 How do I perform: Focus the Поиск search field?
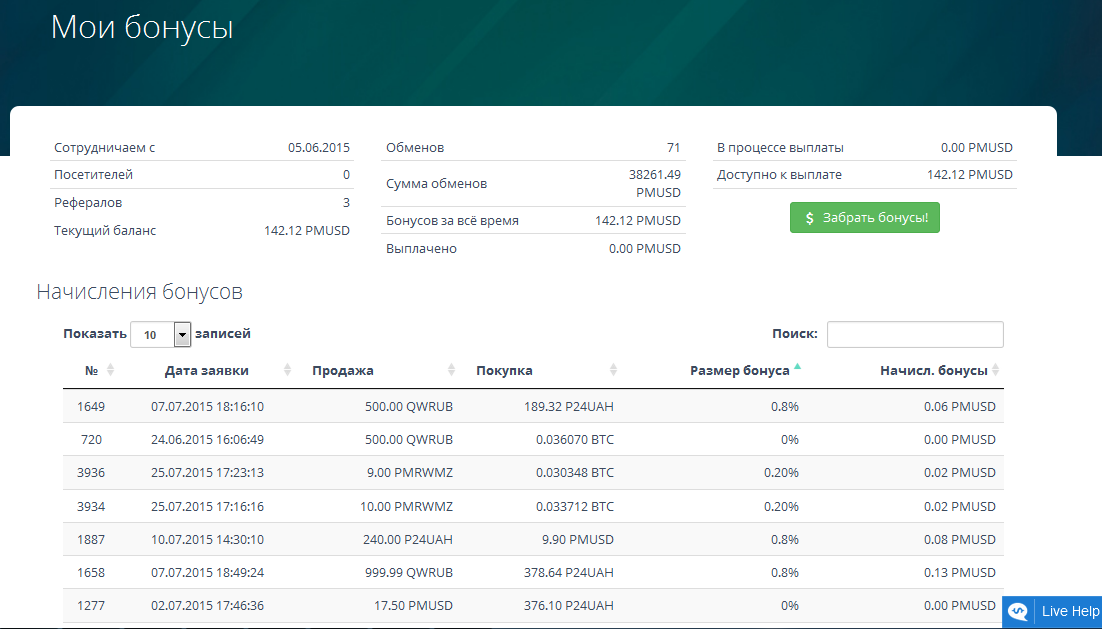click(x=914, y=334)
